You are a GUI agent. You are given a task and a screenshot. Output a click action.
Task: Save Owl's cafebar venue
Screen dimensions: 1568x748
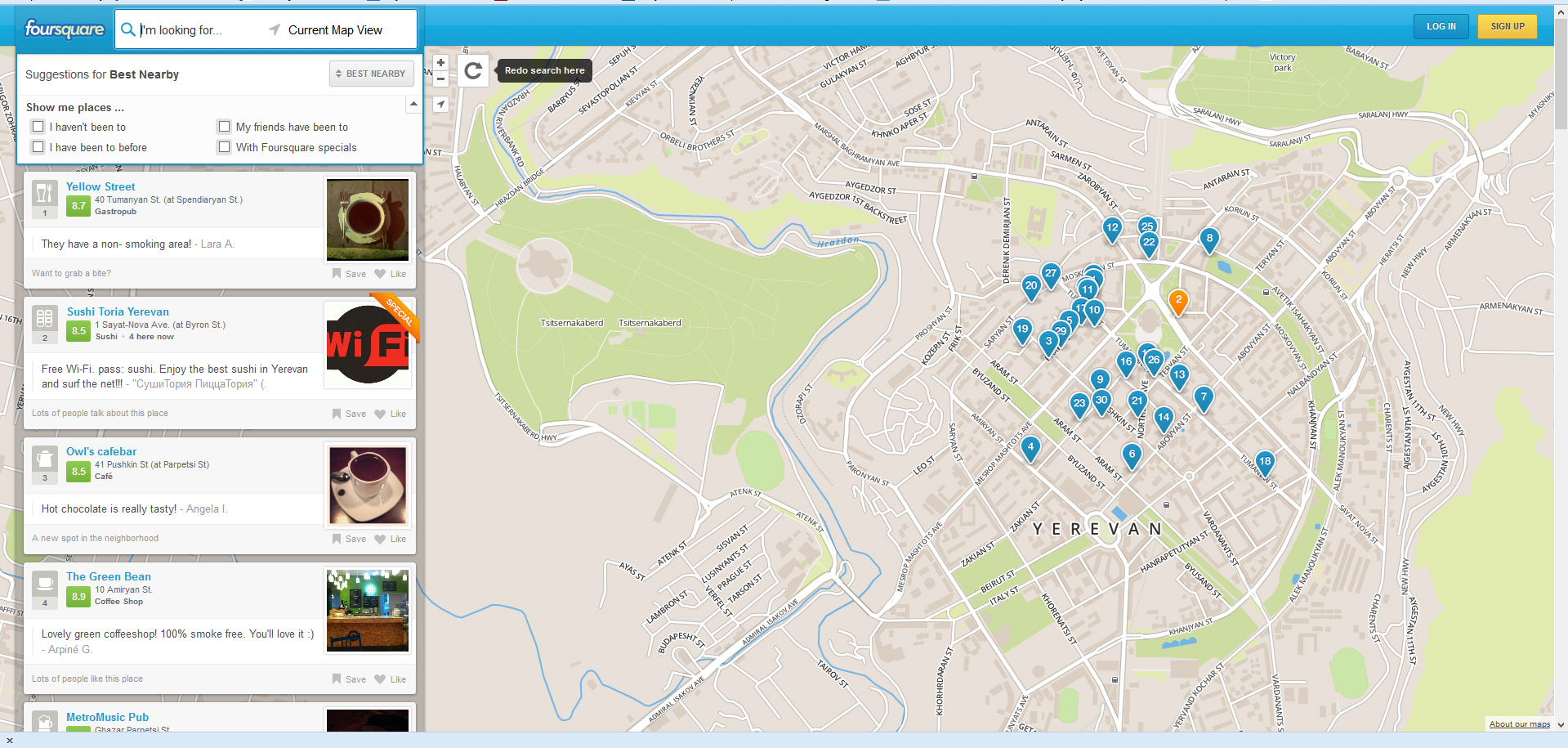tap(349, 539)
